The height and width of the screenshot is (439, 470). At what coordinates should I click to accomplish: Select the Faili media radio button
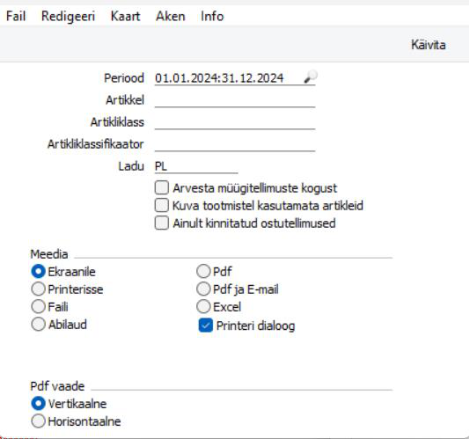(38, 306)
